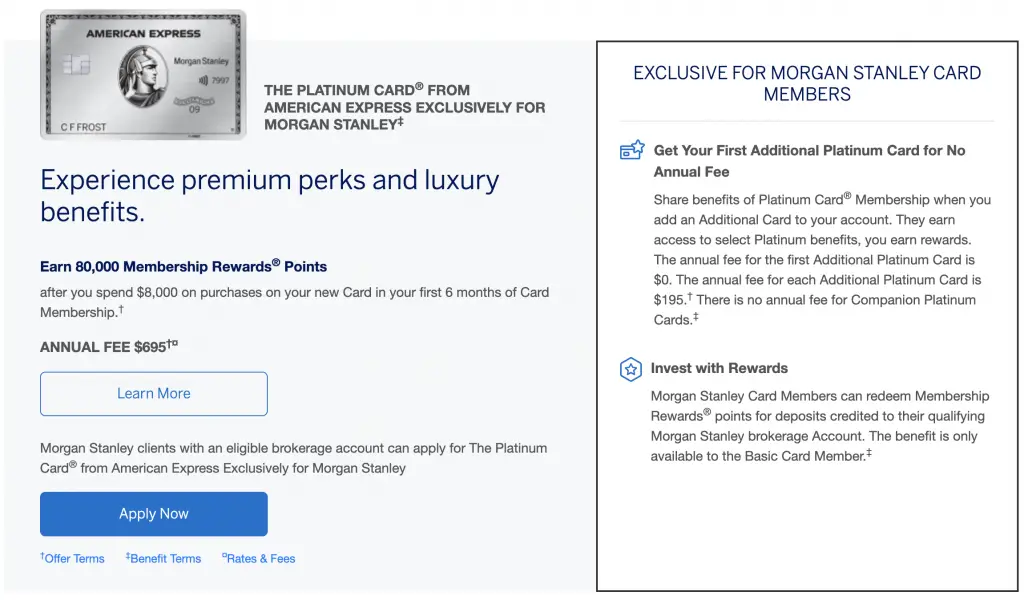Click the Morgan Stanley logo on the card
1024x600 pixels.
pos(201,61)
